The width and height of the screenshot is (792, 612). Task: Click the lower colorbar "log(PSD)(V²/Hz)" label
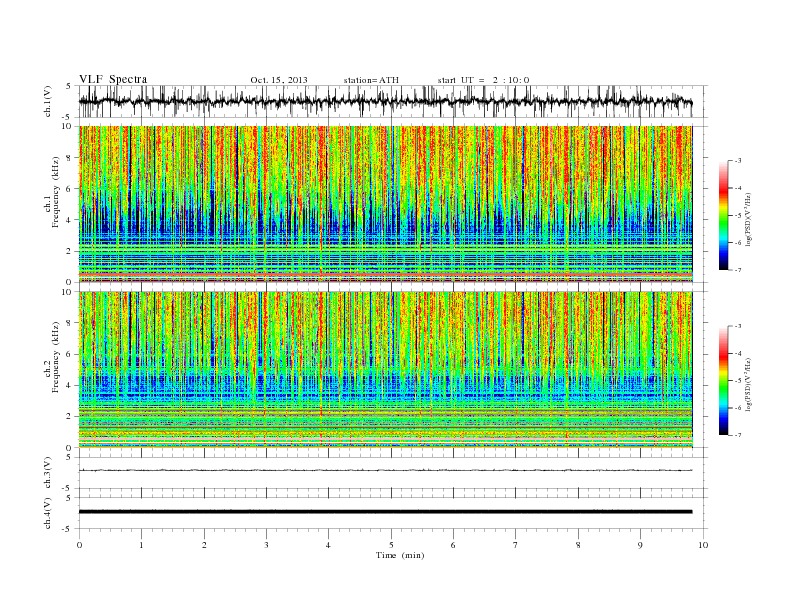[750, 383]
